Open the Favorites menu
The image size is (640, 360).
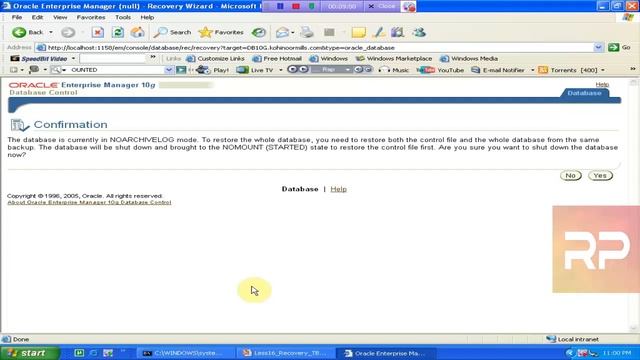coord(91,17)
